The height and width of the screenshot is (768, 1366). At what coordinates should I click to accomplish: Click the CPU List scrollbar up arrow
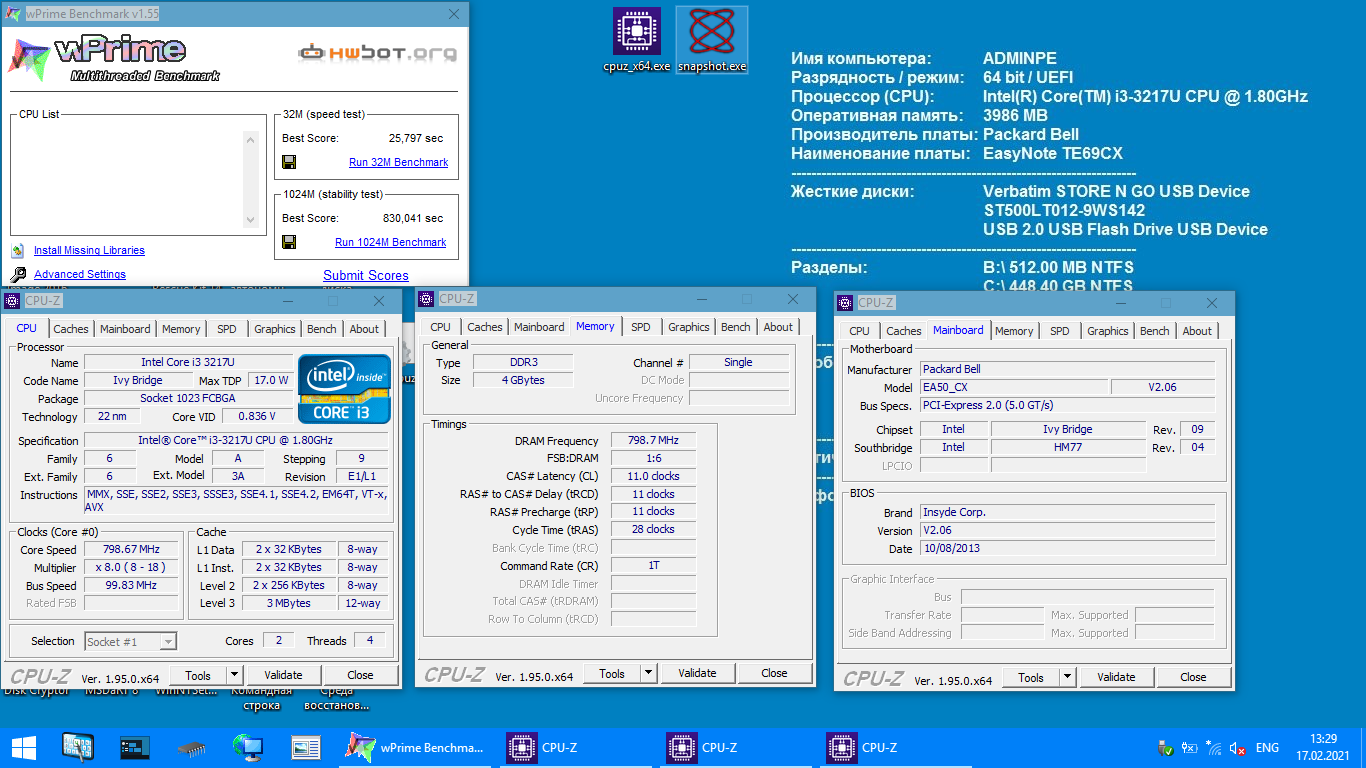(x=250, y=138)
